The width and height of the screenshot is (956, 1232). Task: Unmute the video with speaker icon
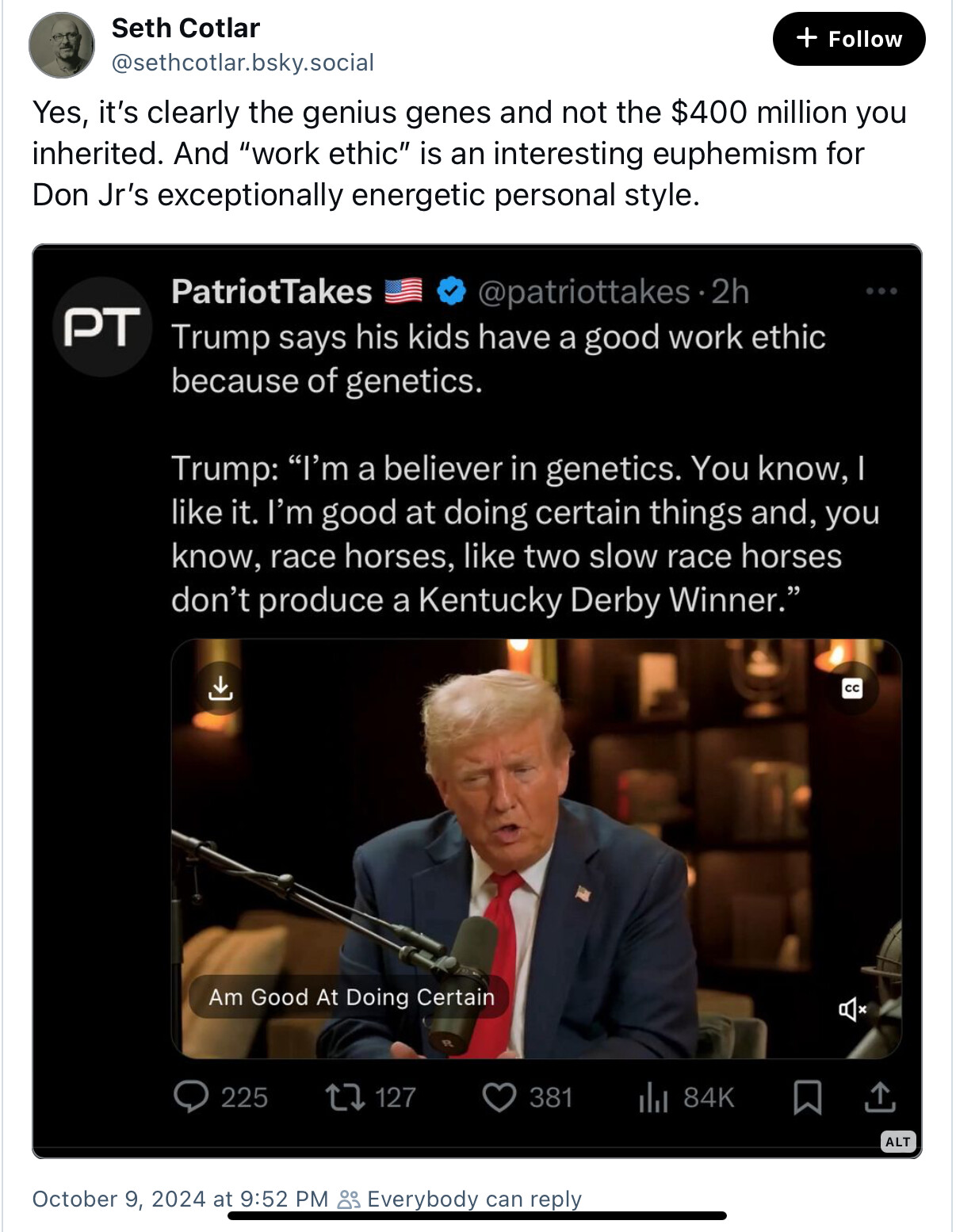tap(852, 1009)
